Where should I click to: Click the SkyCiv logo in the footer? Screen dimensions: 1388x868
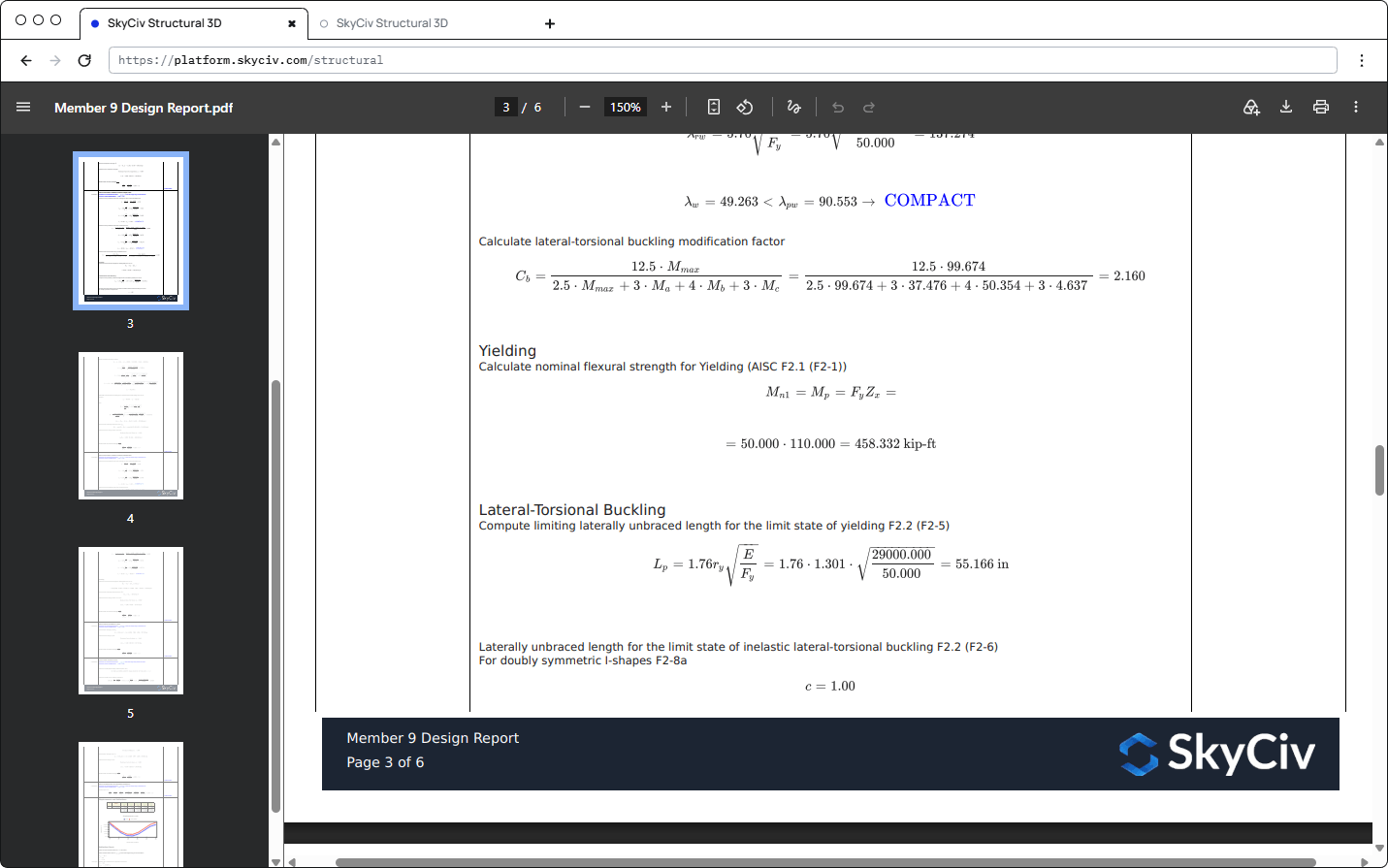(x=1217, y=754)
